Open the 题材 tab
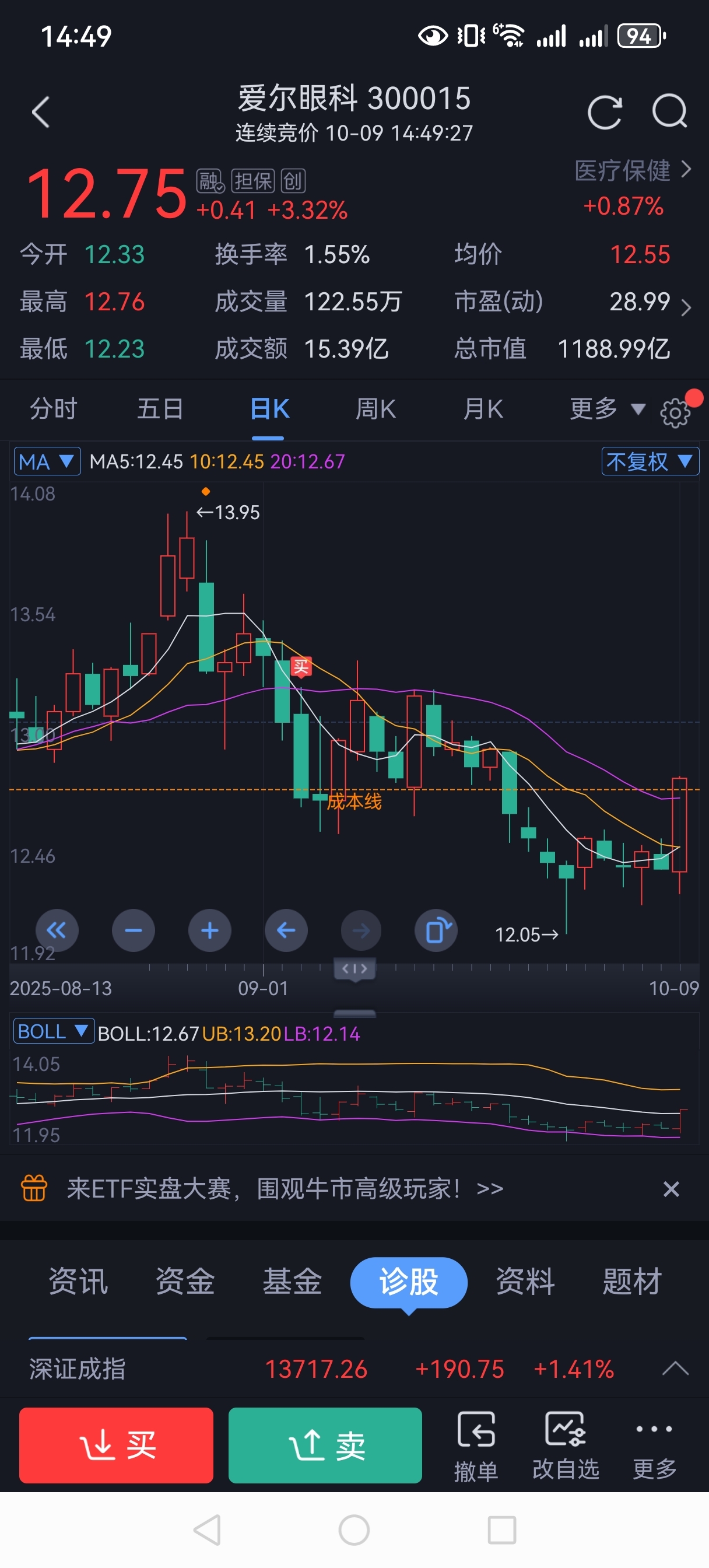The width and height of the screenshot is (709, 1568). point(631,1282)
